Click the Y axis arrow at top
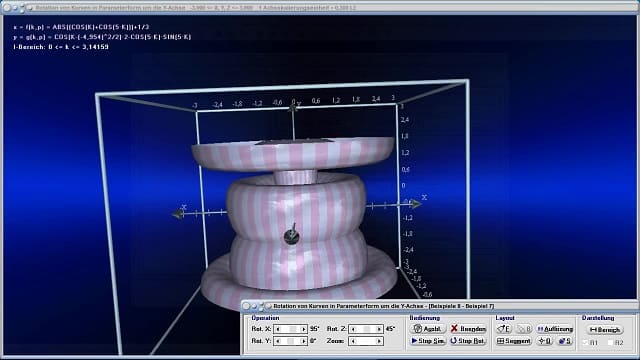Image resolution: width=640 pixels, height=360 pixels. click(293, 107)
